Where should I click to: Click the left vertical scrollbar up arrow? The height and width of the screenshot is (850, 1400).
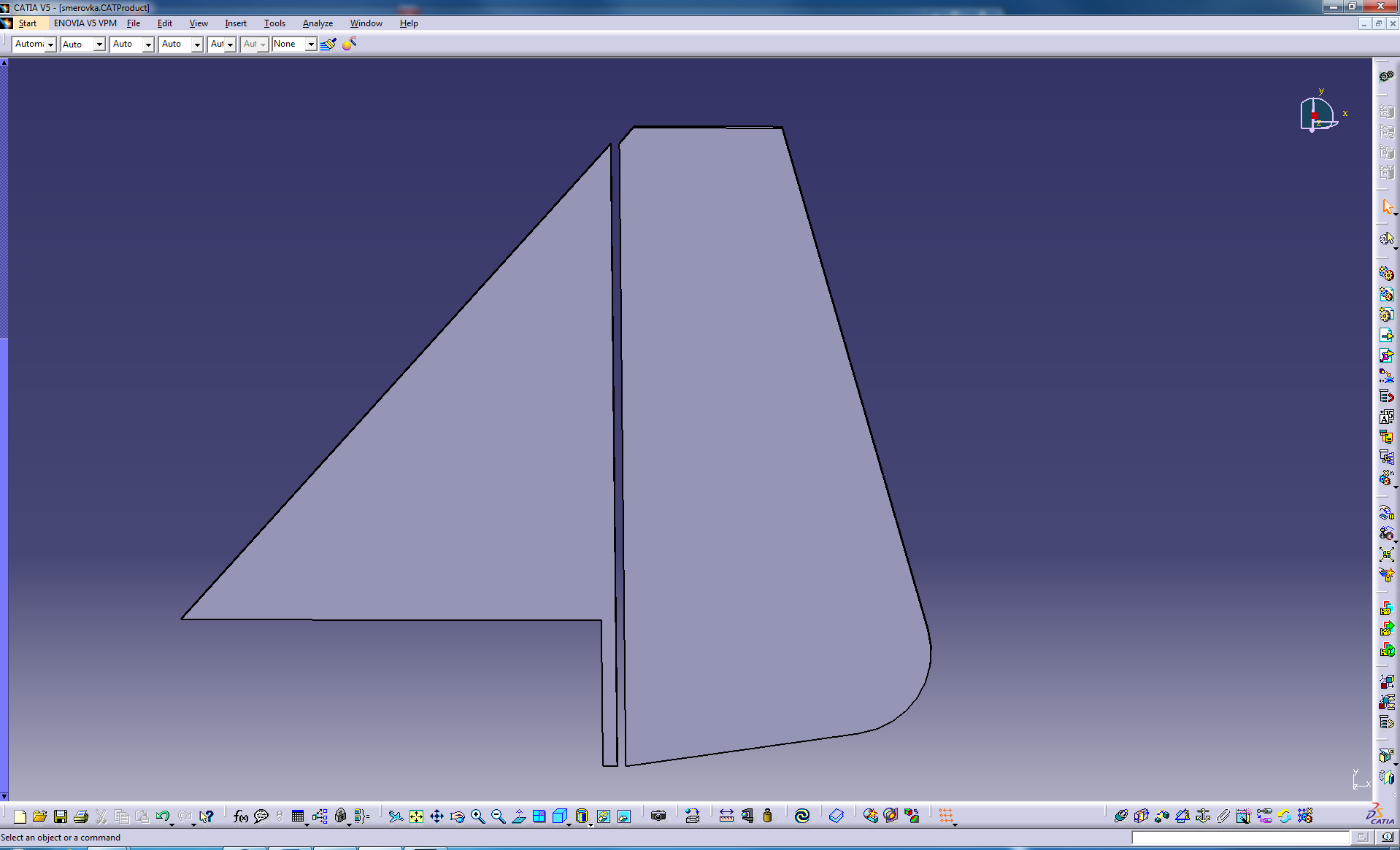tap(4, 63)
